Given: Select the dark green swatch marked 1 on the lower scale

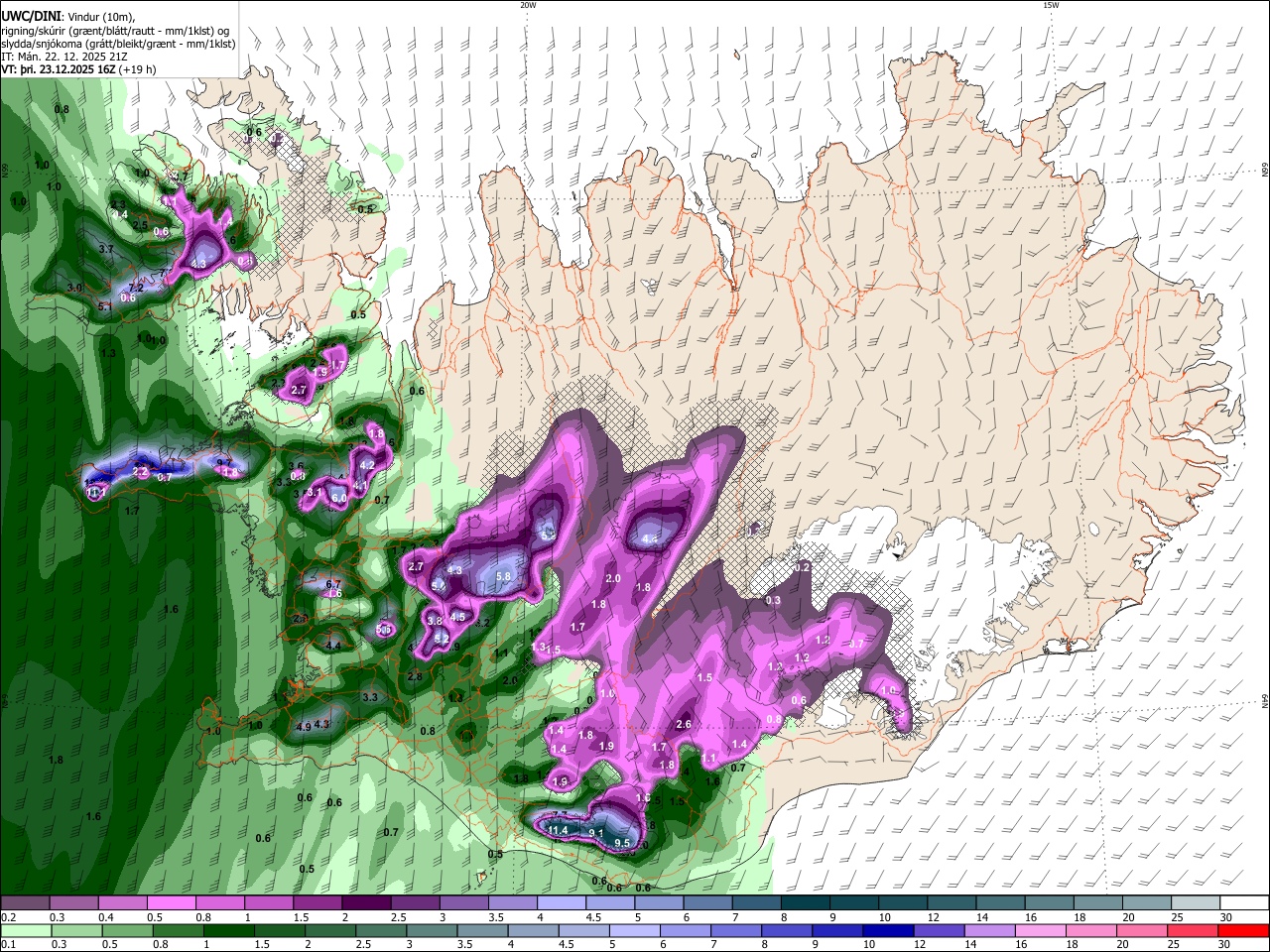Looking at the screenshot, I should coord(228,930).
